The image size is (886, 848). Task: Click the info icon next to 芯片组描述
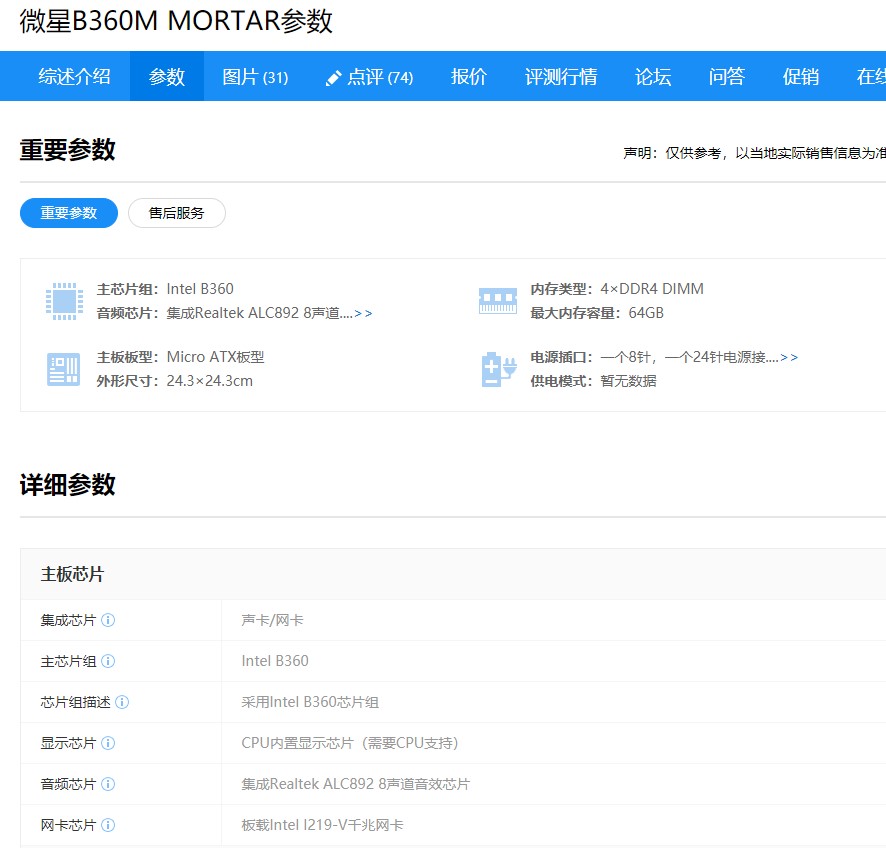(x=122, y=702)
